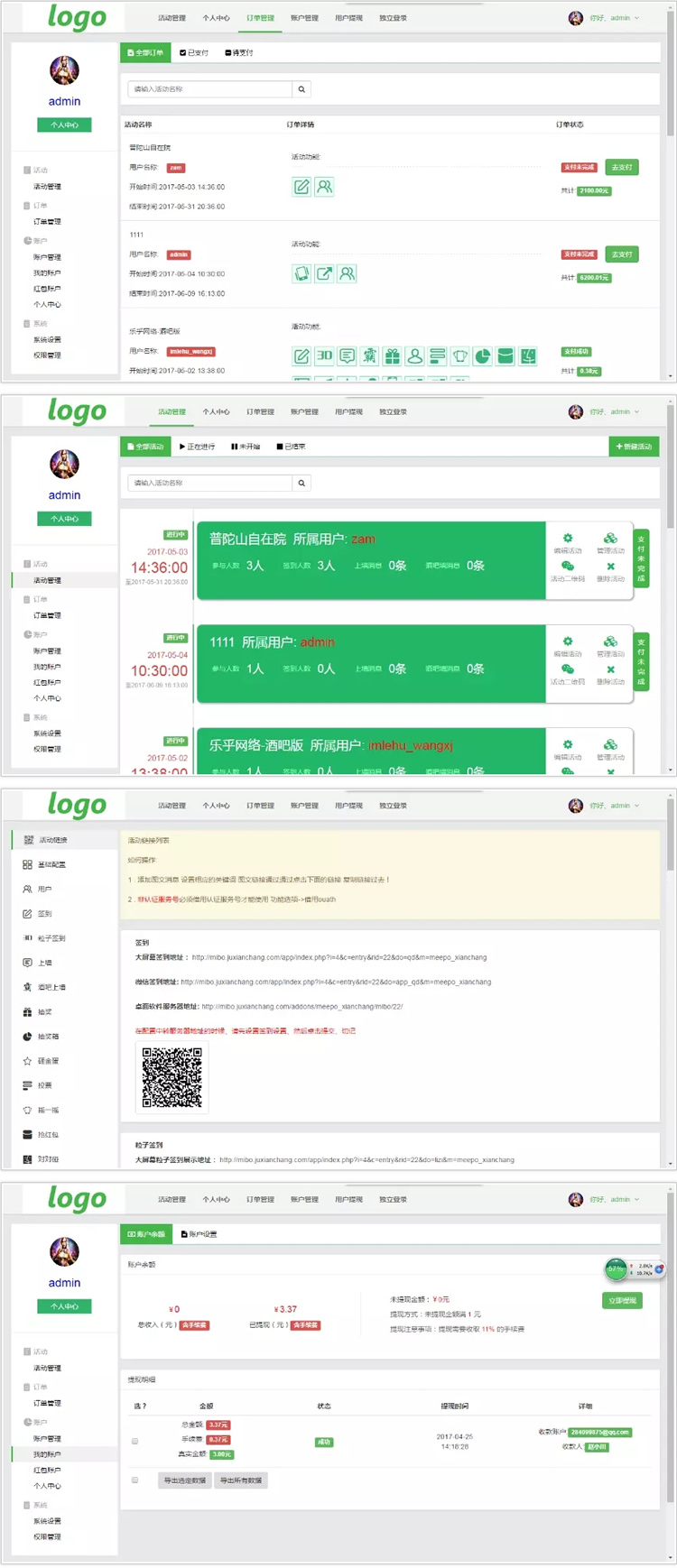This screenshot has height=1568, width=677.
Task: Click 去支付 button for 普陀山自在院 order
Action: click(x=622, y=167)
